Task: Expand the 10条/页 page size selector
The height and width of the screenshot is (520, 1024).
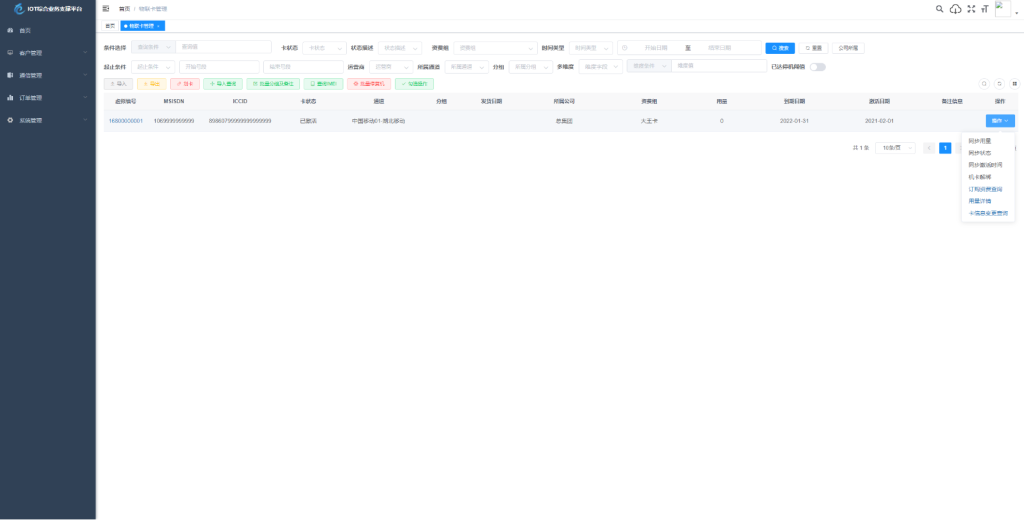Action: [x=895, y=147]
